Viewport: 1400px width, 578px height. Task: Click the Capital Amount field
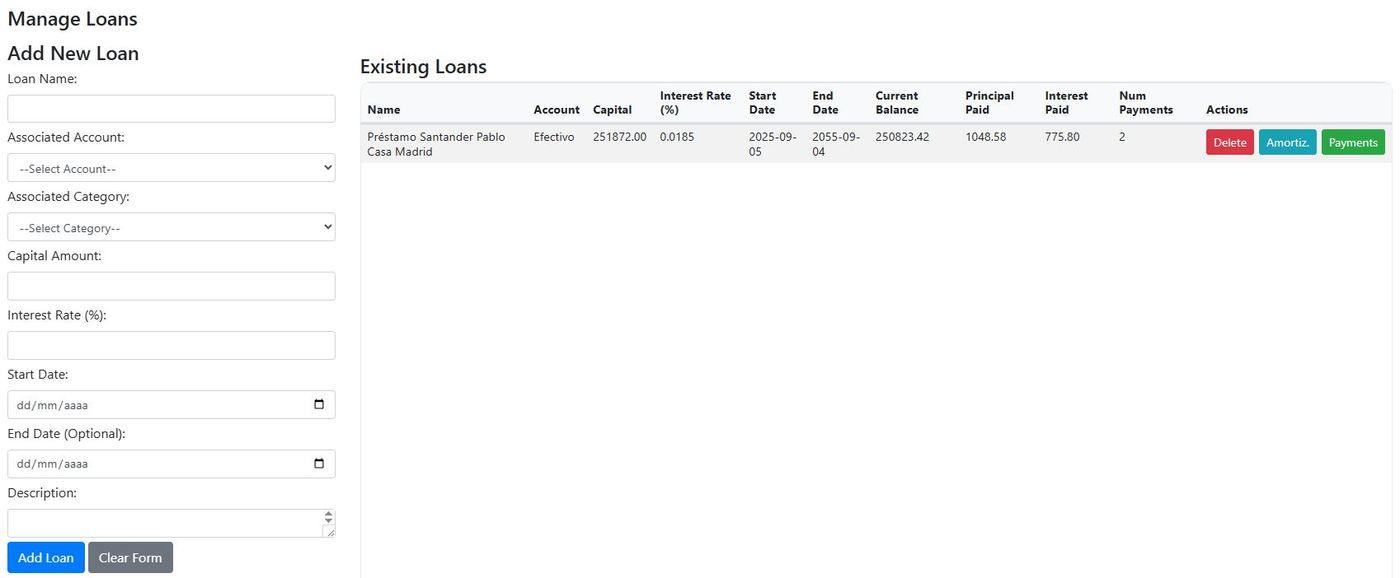(170, 286)
